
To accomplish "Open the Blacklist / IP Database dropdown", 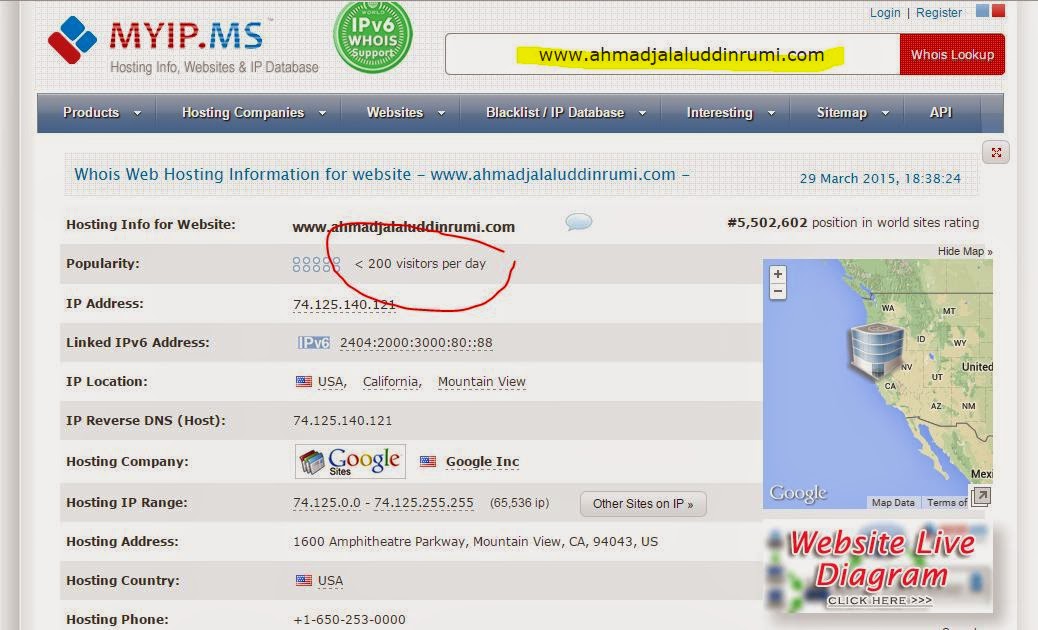I will click(566, 112).
